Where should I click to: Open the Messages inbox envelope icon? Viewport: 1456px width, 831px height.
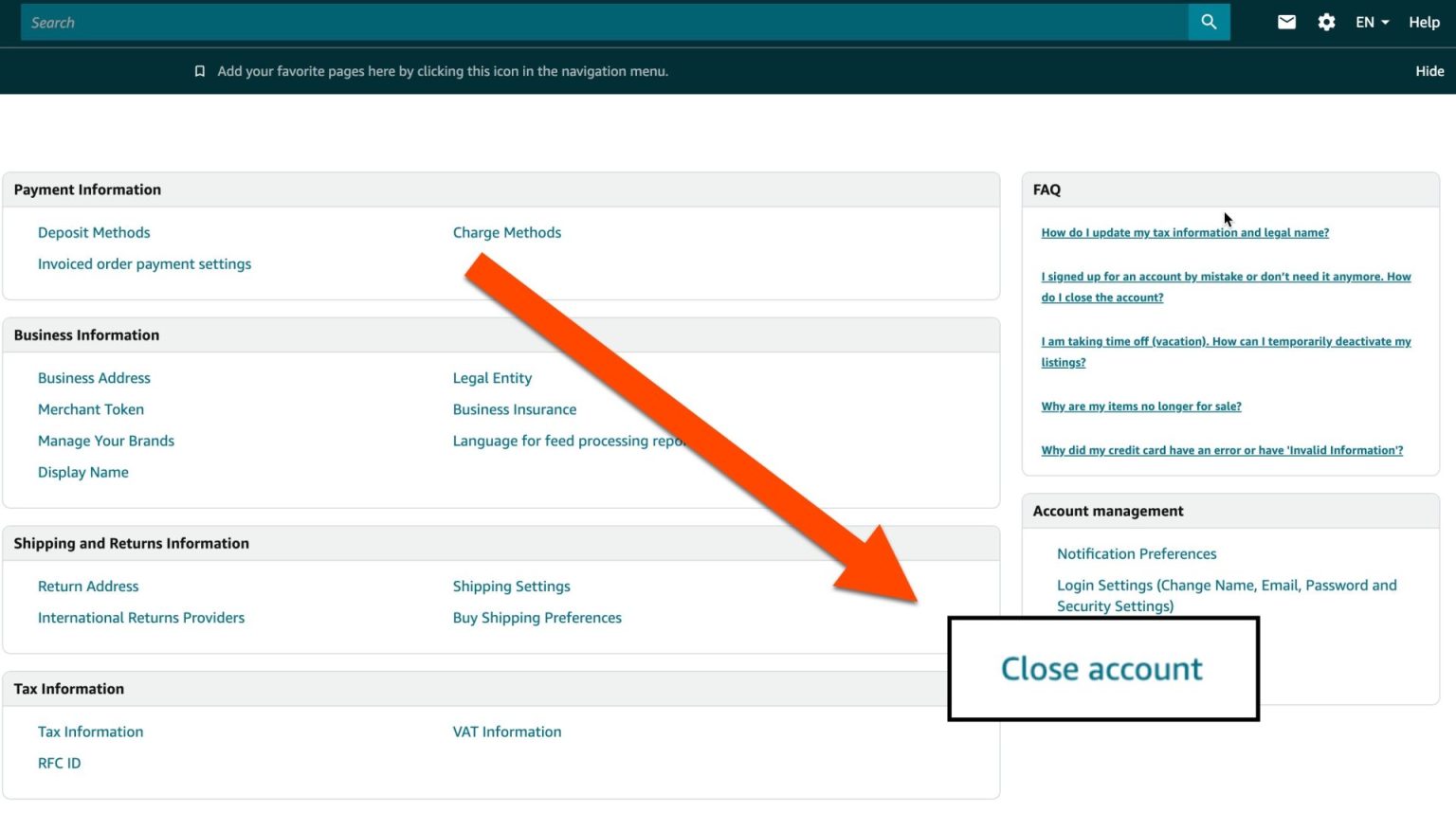(x=1285, y=21)
